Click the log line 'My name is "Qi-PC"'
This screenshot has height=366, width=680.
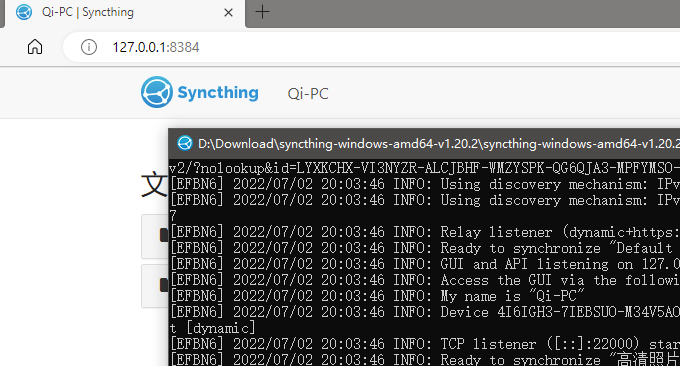point(377,296)
